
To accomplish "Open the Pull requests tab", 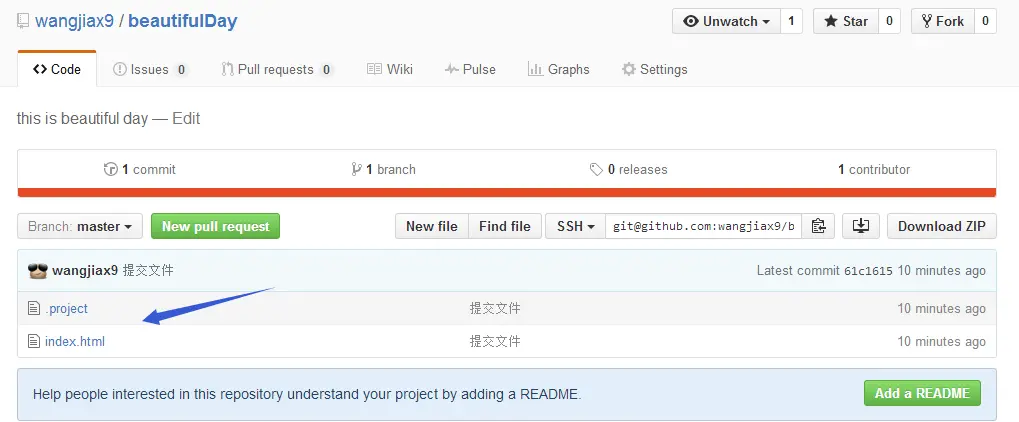I will coord(277,70).
